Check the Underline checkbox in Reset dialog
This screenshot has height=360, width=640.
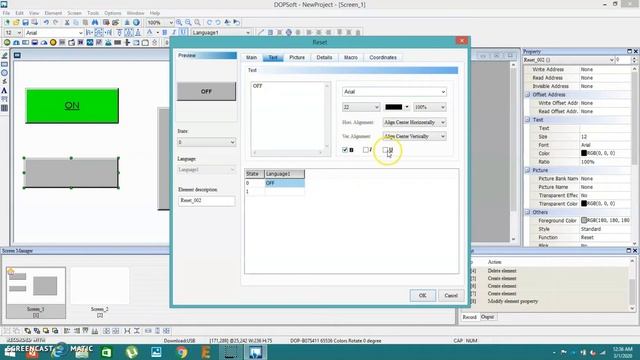[385, 150]
